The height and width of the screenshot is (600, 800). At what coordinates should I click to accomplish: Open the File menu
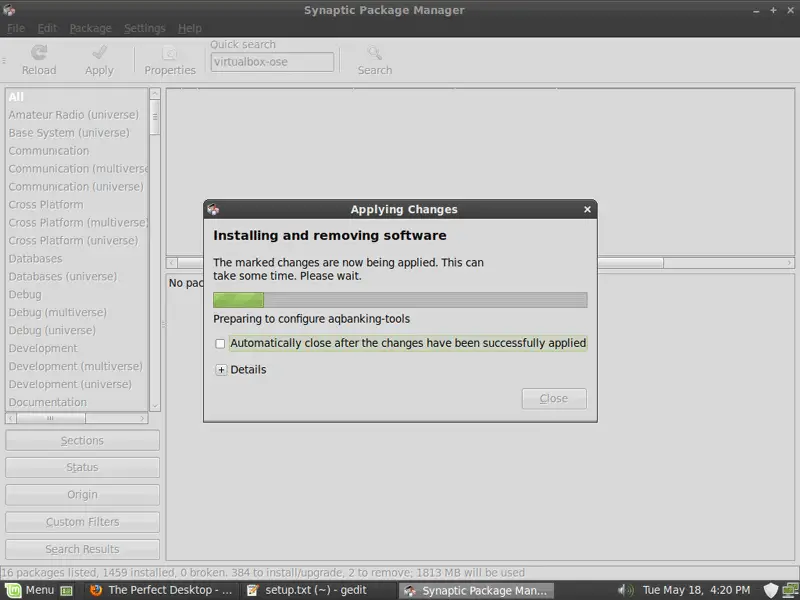pyautogui.click(x=16, y=28)
